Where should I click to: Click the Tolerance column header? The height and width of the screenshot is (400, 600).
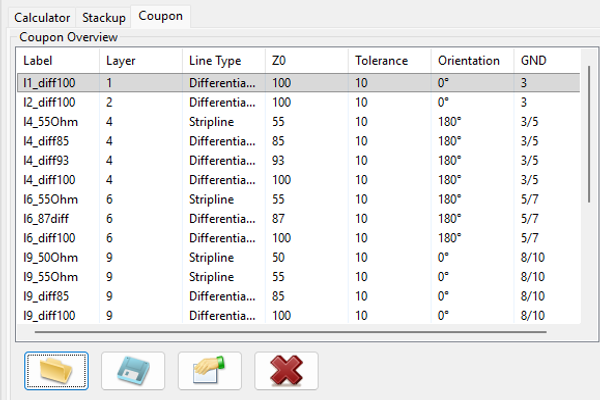click(x=390, y=61)
